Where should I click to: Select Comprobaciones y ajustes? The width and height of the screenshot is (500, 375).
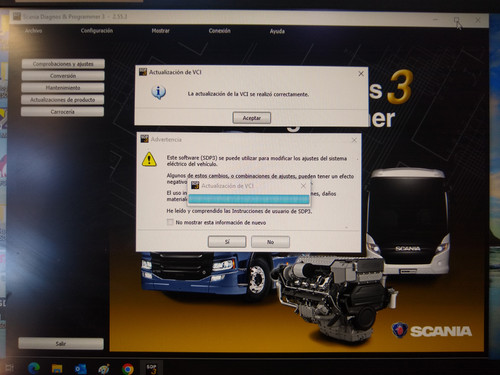click(63, 64)
